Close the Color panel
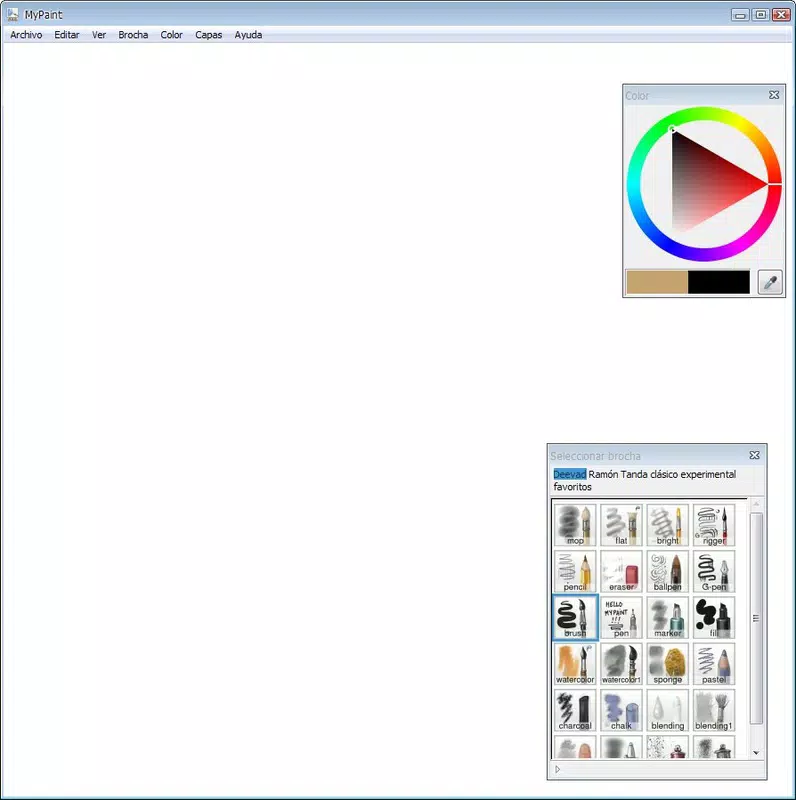796x800 pixels. 774,95
